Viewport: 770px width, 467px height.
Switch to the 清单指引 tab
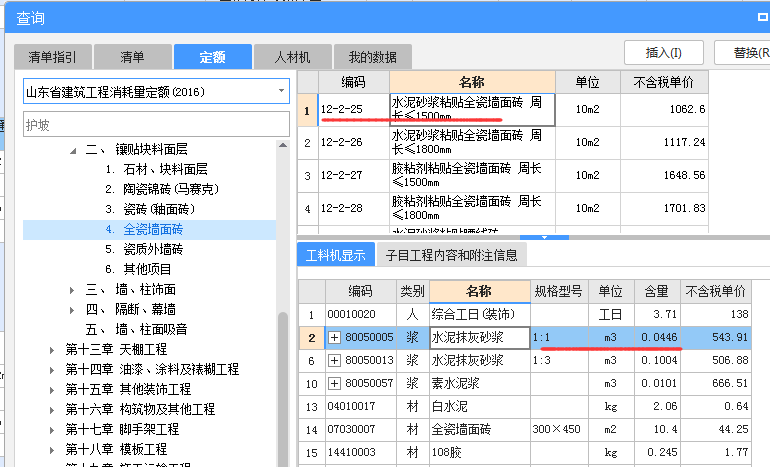point(53,57)
